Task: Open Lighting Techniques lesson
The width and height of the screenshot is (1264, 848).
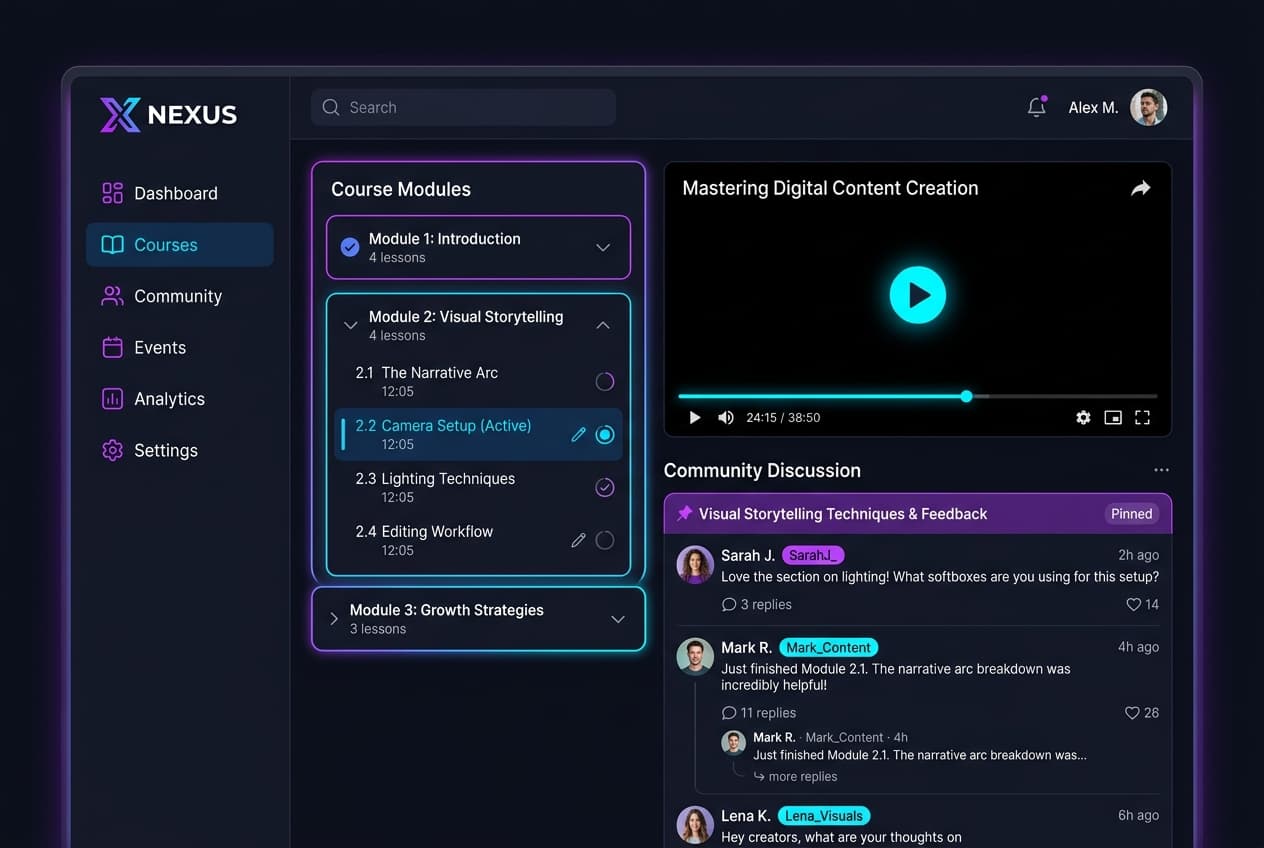Action: pos(478,488)
